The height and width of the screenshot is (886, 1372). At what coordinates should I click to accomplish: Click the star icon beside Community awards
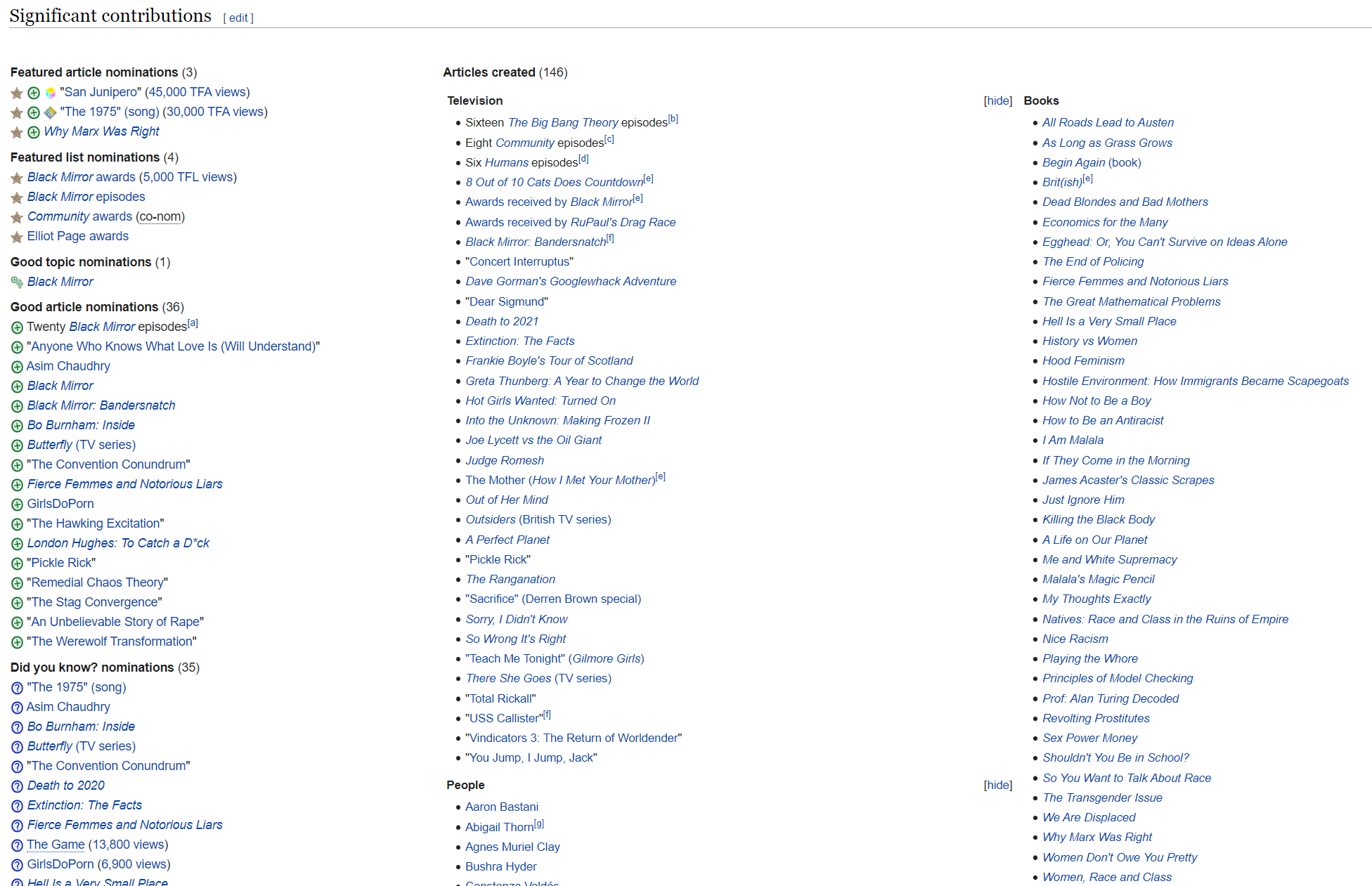pyautogui.click(x=17, y=217)
